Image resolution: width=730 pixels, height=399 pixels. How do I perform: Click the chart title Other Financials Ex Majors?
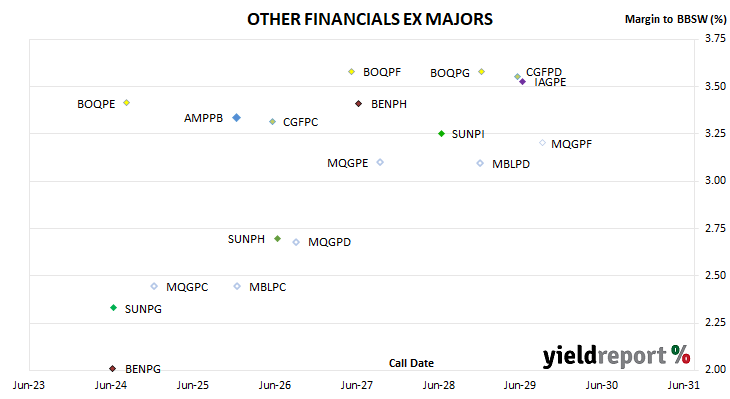click(x=370, y=19)
